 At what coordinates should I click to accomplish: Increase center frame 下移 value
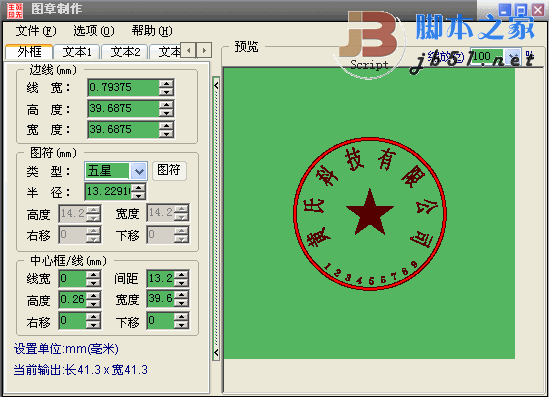[x=181, y=317]
